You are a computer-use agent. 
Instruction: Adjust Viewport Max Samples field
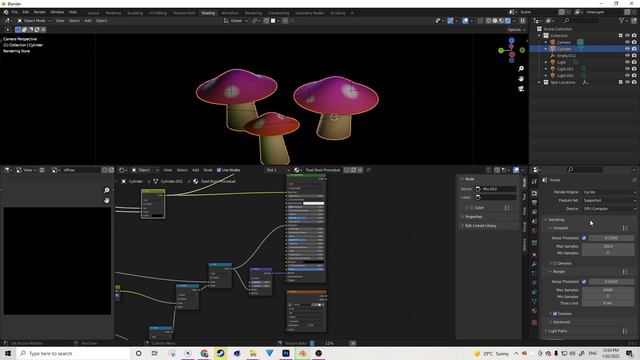pyautogui.click(x=608, y=246)
